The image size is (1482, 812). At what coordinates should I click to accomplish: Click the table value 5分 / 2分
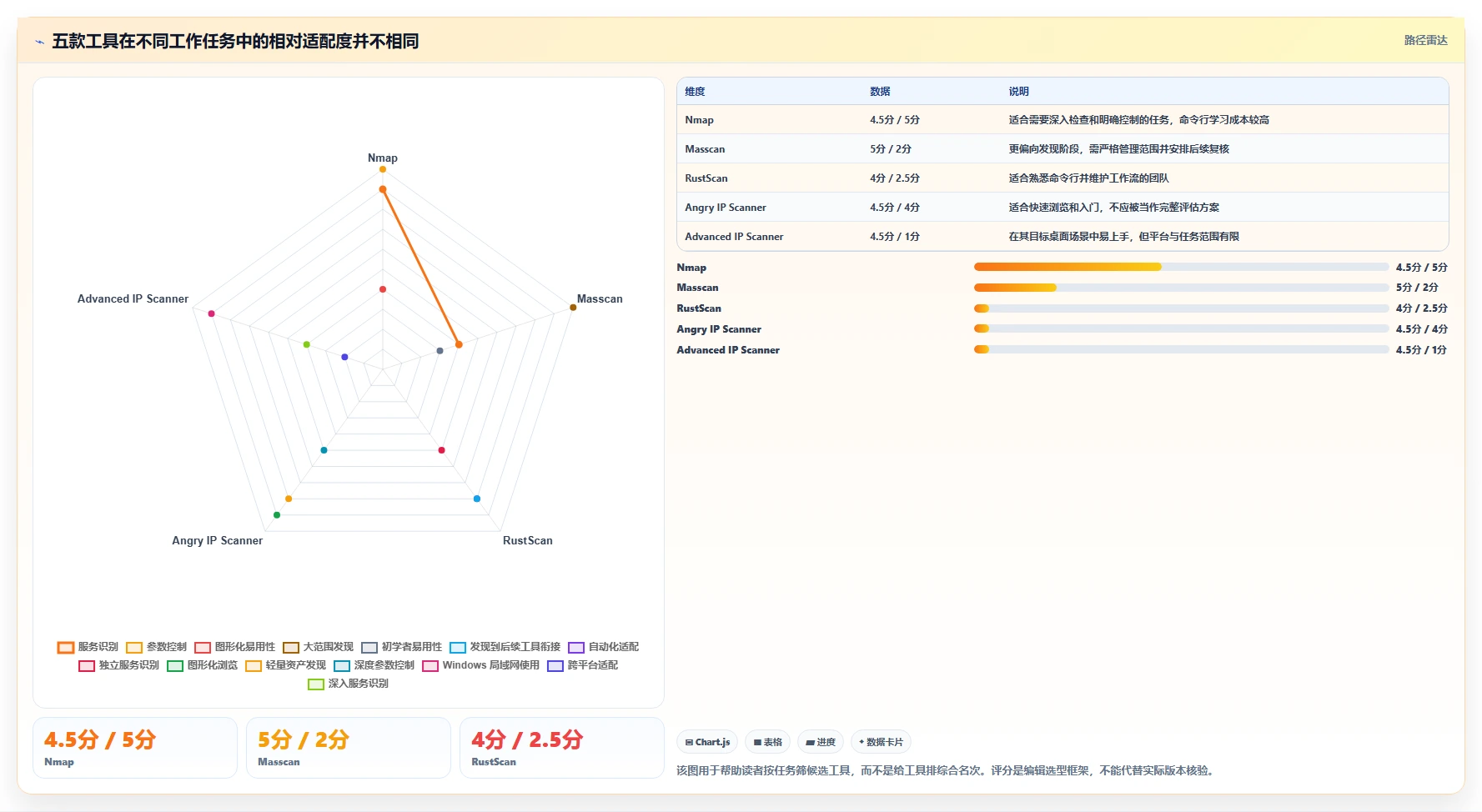click(891, 149)
